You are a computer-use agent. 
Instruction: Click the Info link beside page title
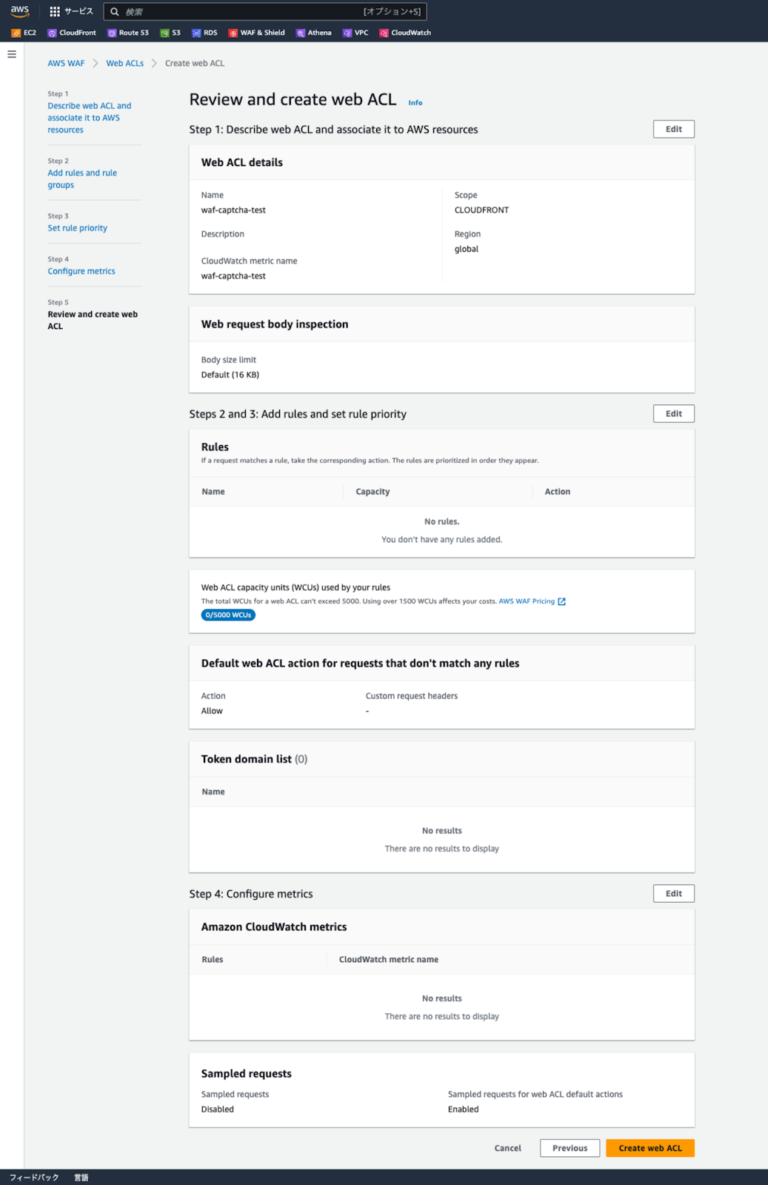[x=415, y=103]
